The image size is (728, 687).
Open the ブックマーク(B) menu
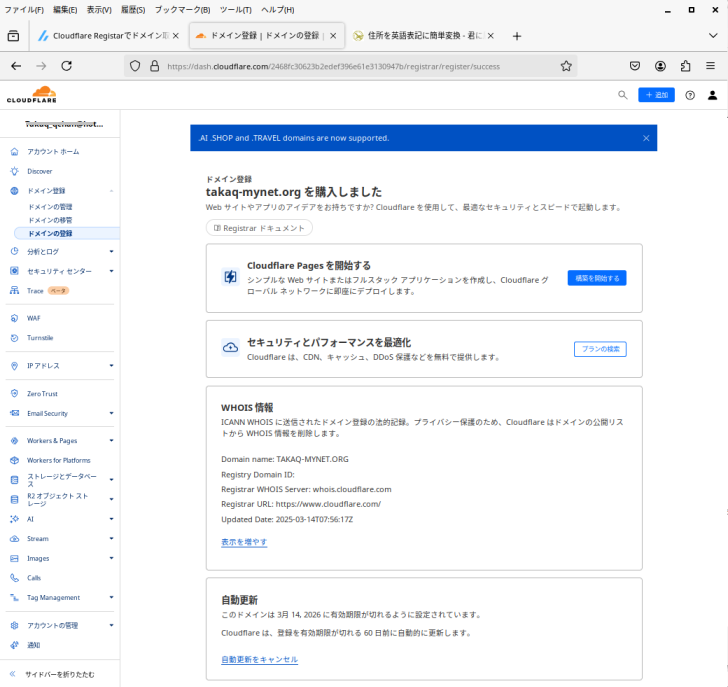point(182,10)
